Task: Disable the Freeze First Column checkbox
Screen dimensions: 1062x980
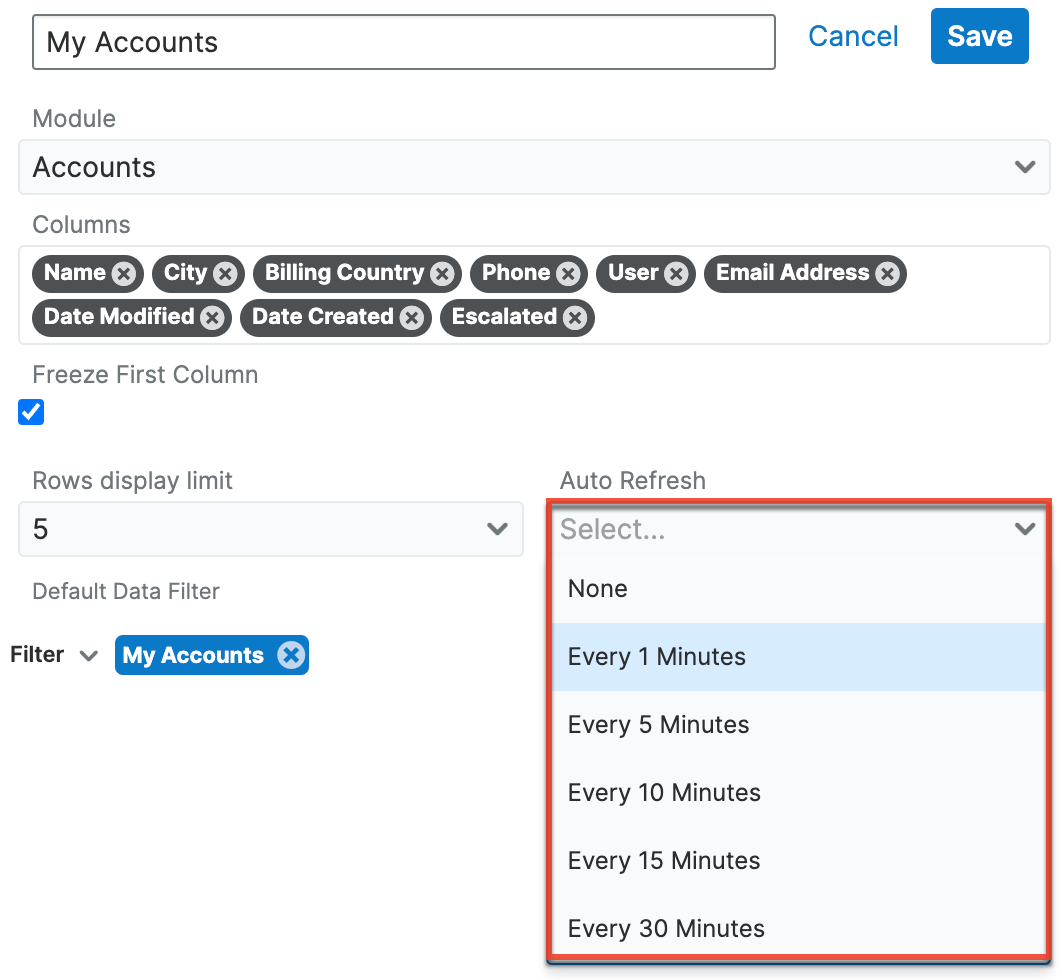Action: click(31, 412)
